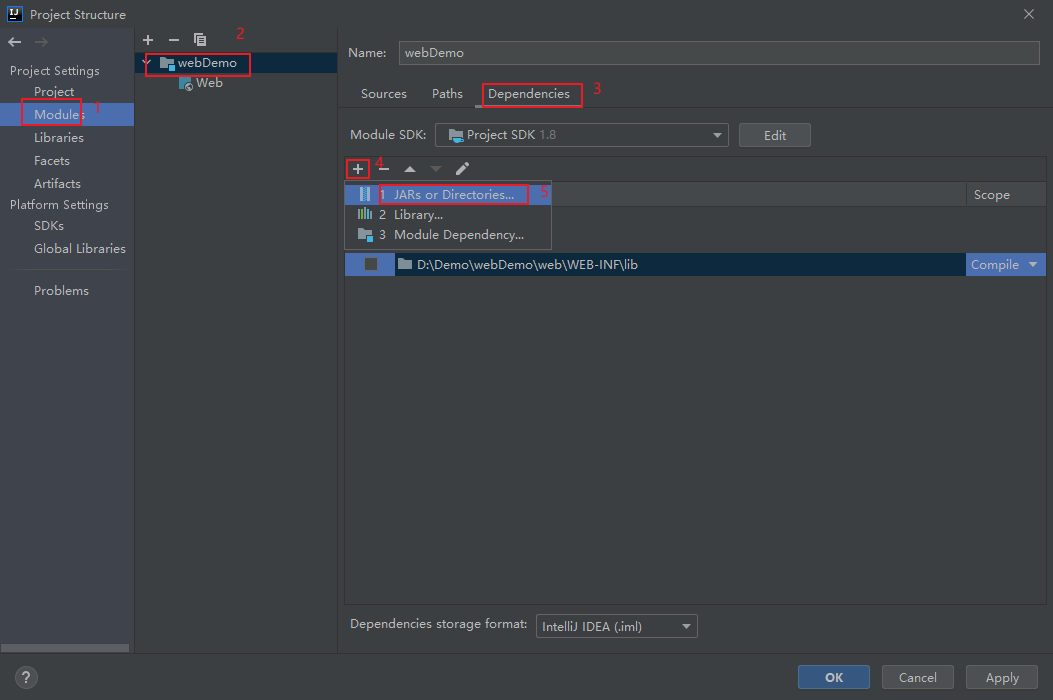Click the Apply button
This screenshot has height=700, width=1053.
tap(1002, 677)
